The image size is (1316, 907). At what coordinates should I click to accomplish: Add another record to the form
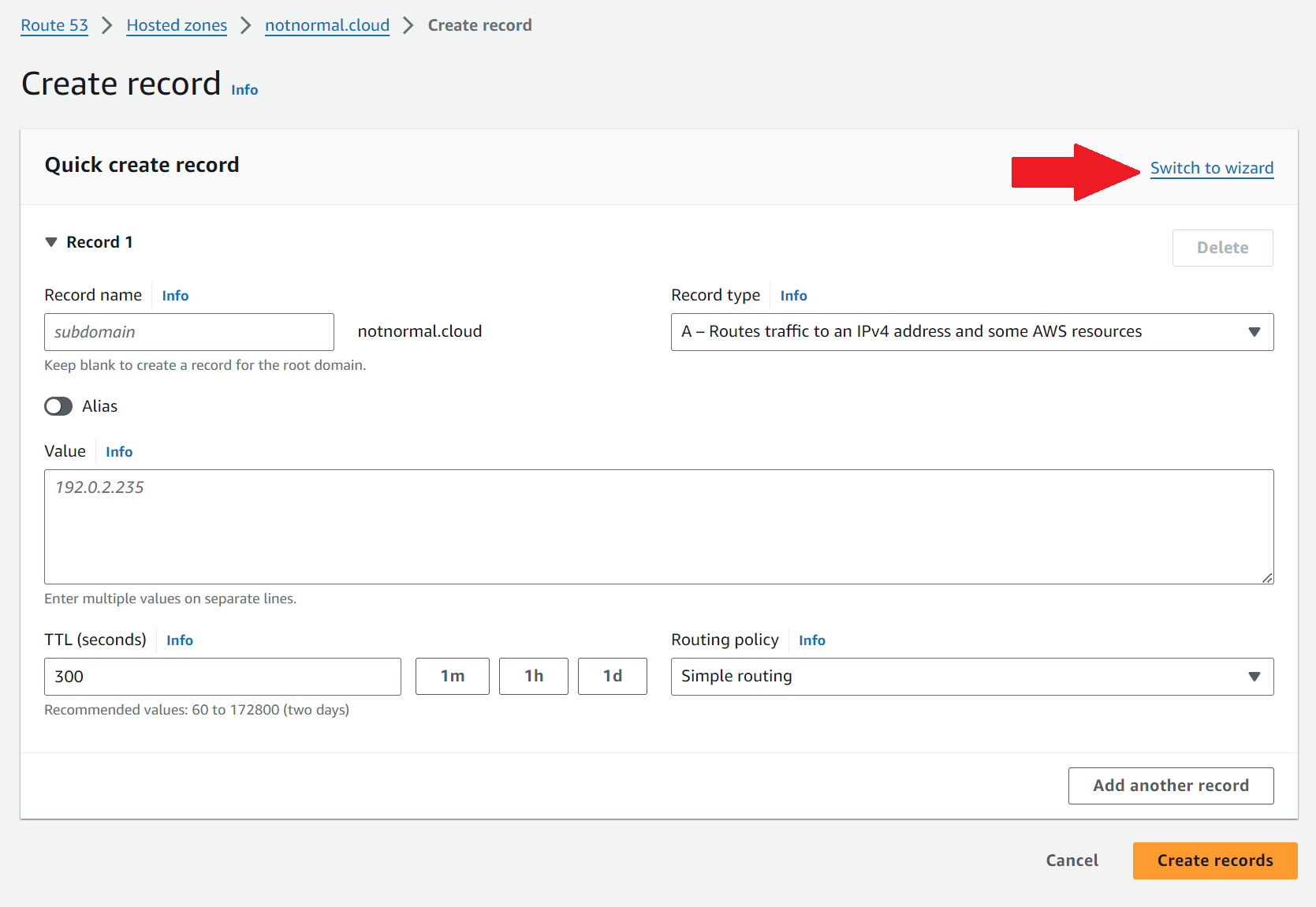tap(1171, 786)
